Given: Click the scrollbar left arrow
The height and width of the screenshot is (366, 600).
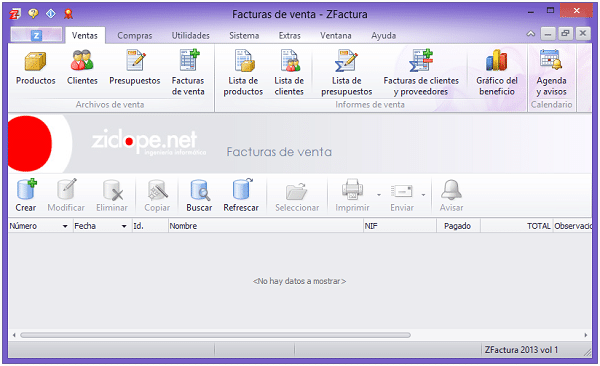Looking at the screenshot, I should click(14, 335).
